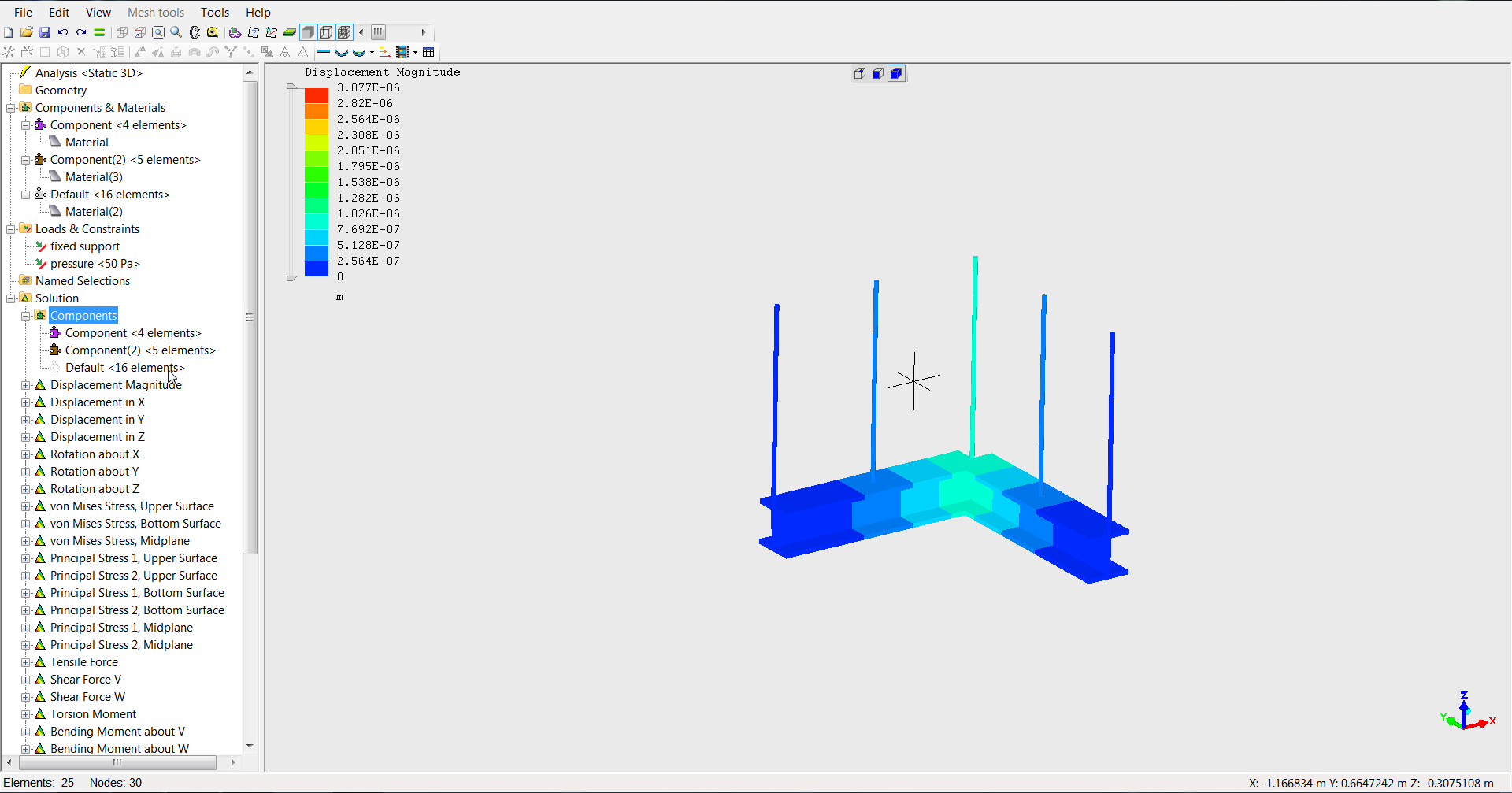
Task: Toggle the meshed cube element display mode
Action: [x=344, y=32]
